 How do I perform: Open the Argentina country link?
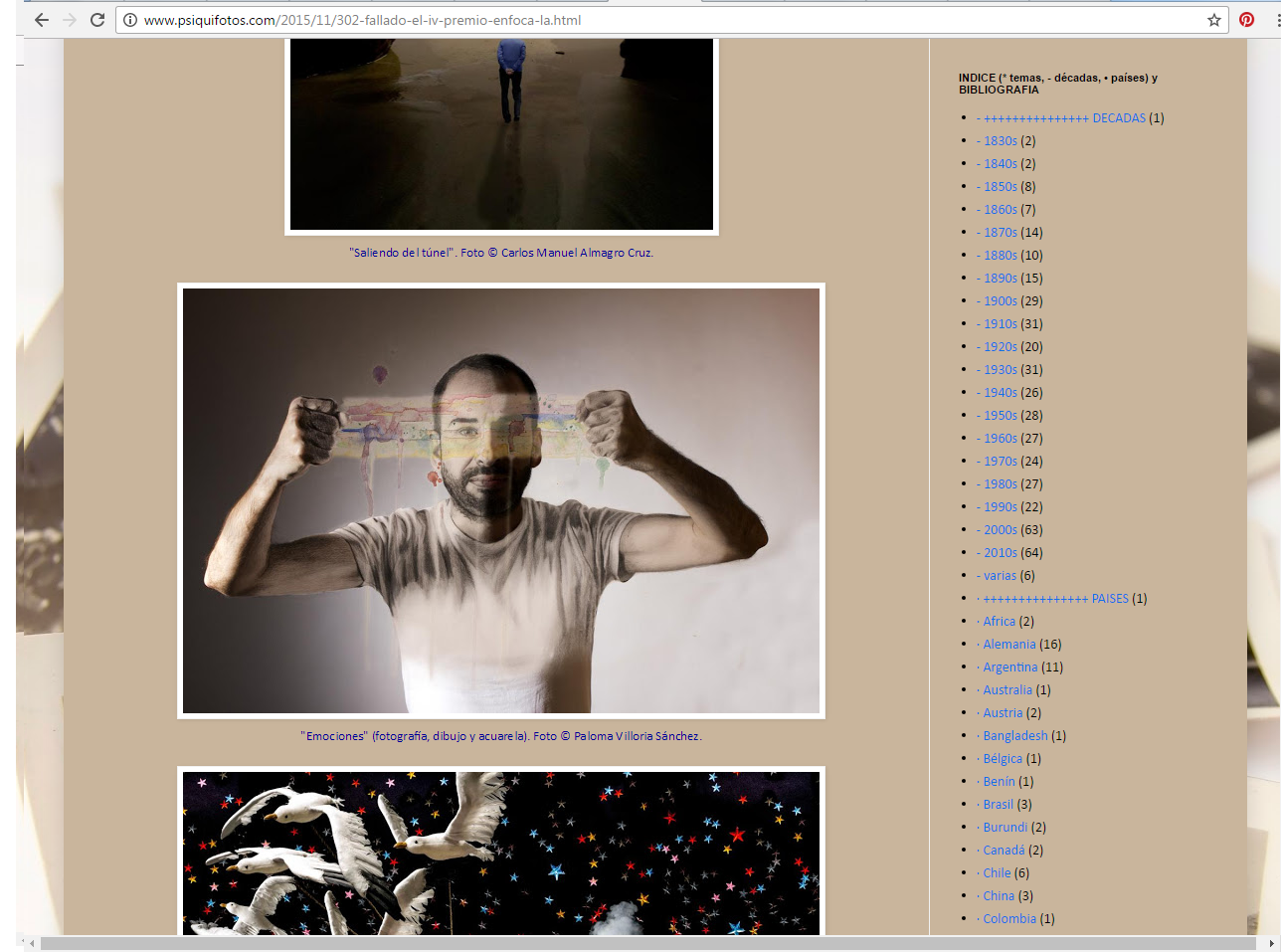[1009, 667]
